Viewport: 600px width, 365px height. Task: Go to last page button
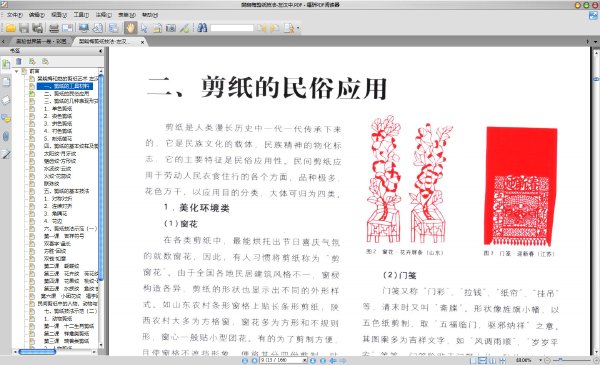(323, 360)
